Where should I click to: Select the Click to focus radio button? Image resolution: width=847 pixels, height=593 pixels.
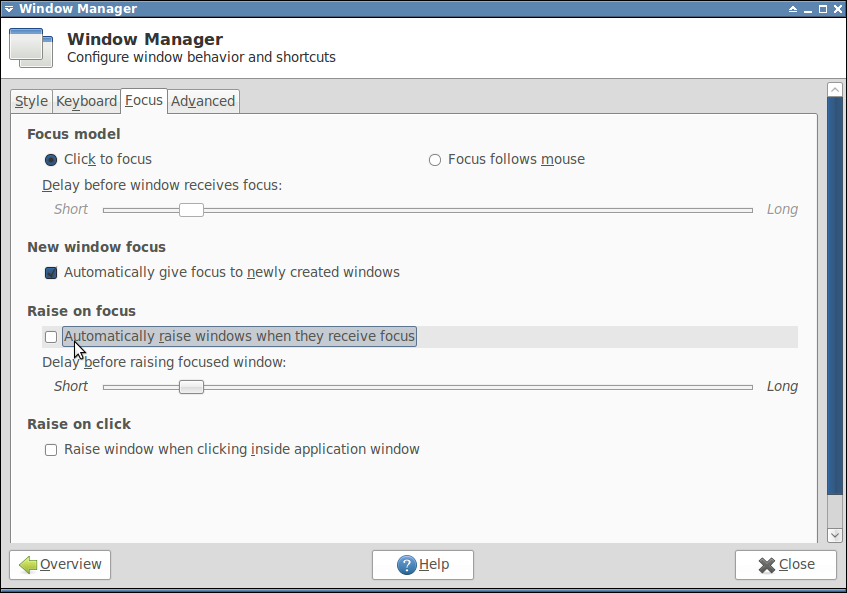(x=51, y=160)
